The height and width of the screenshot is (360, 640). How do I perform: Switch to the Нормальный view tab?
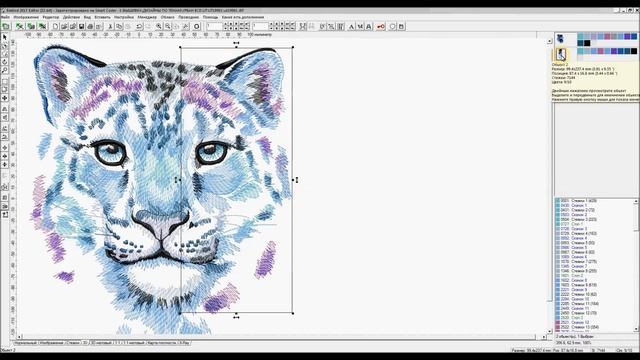pos(25,343)
